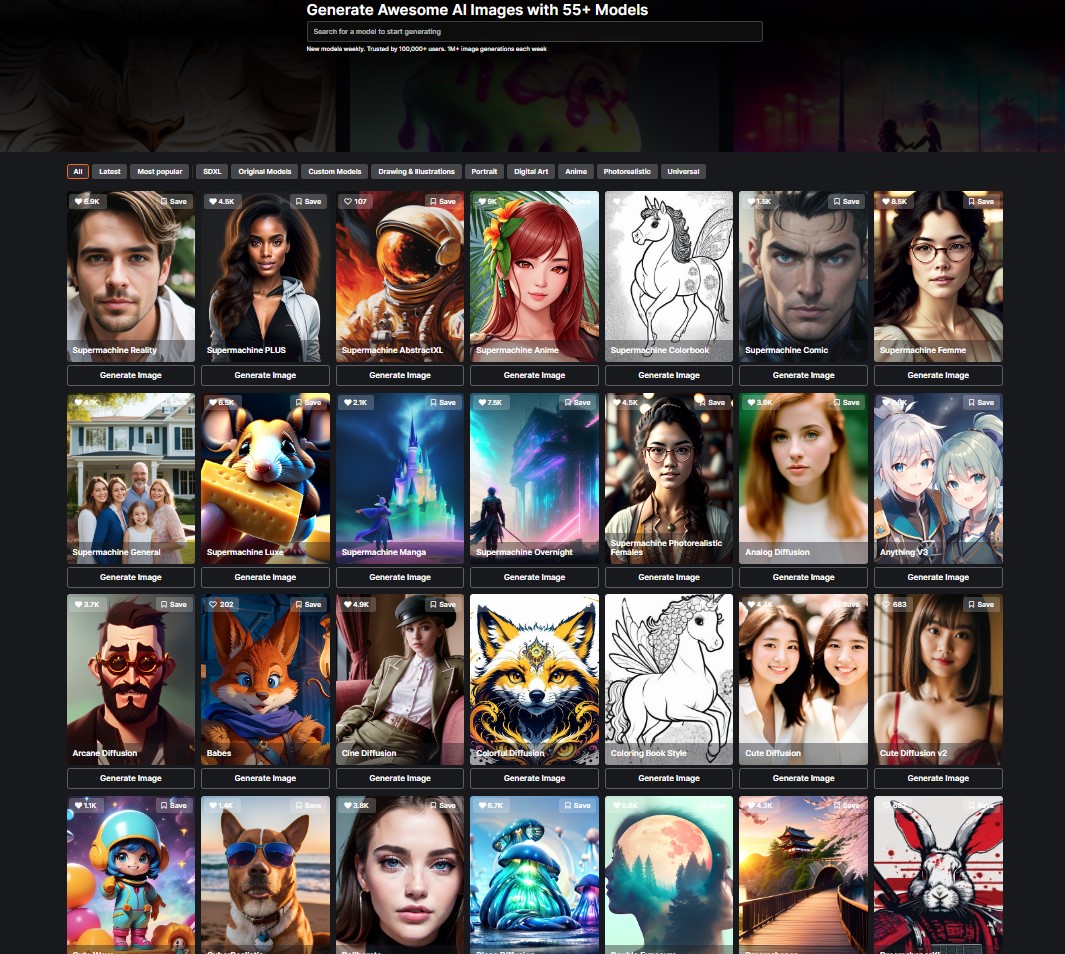Click the heart icon on Babes card
Screen dimensions: 1065x954
click(x=213, y=604)
